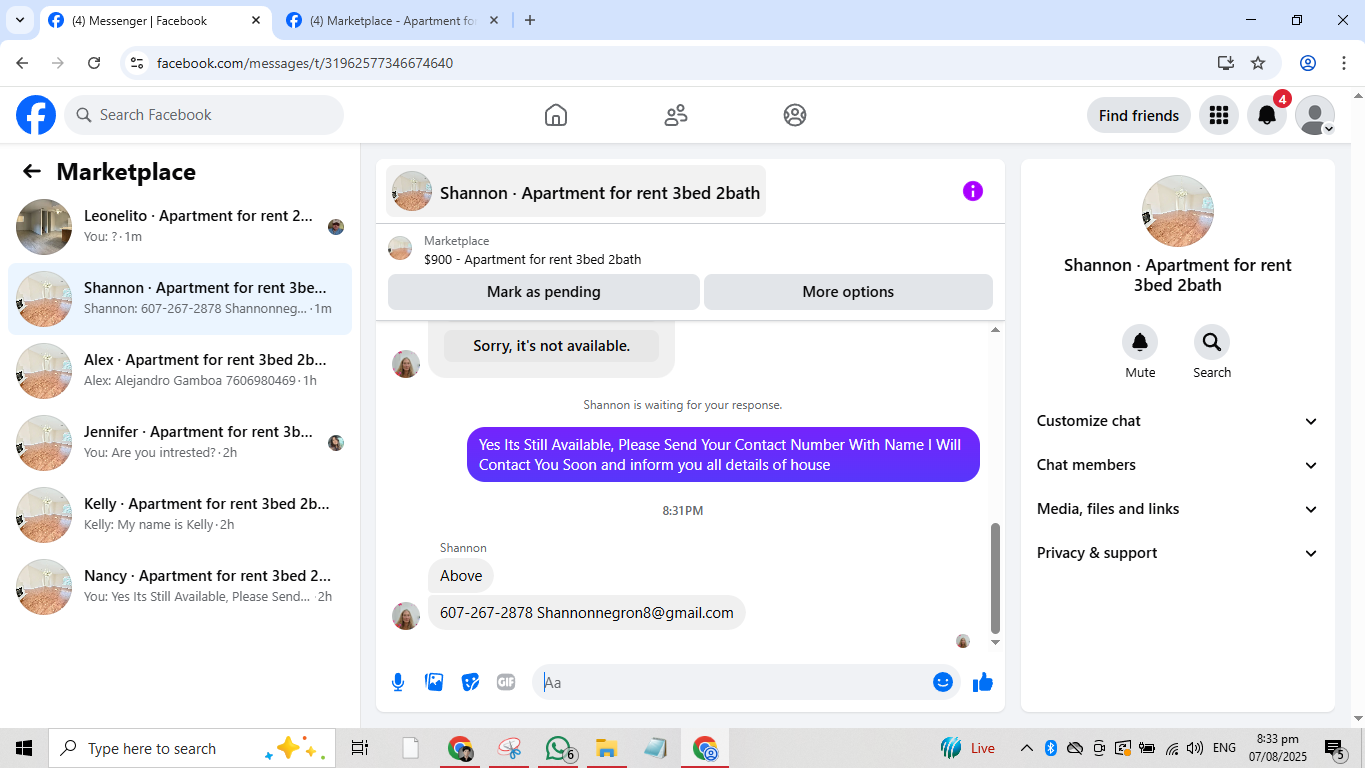Send a thumbs-up like
Screen dimensions: 1365x768
pyautogui.click(x=983, y=682)
